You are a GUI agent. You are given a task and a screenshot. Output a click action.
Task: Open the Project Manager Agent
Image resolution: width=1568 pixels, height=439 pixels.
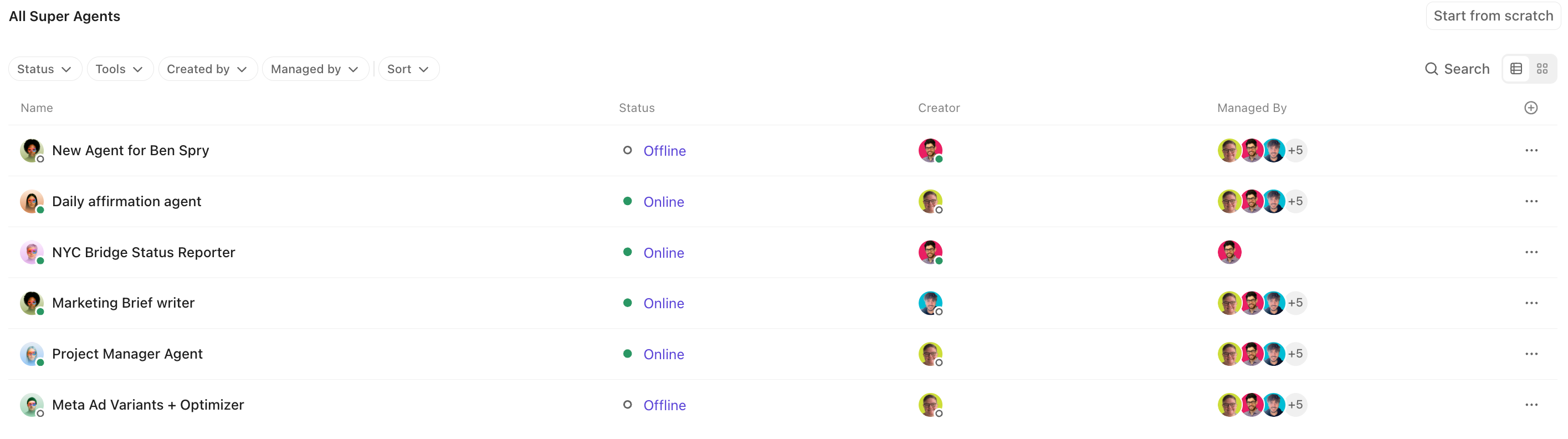(127, 353)
